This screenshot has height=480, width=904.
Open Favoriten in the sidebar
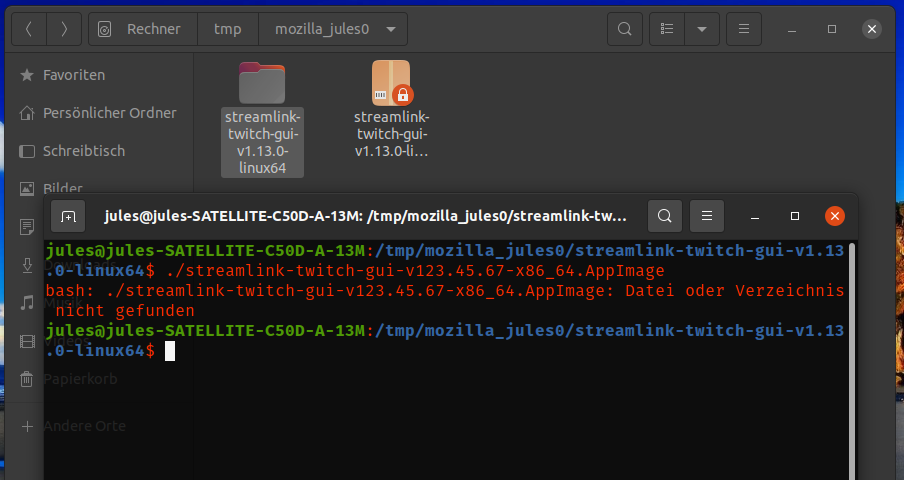[74, 75]
